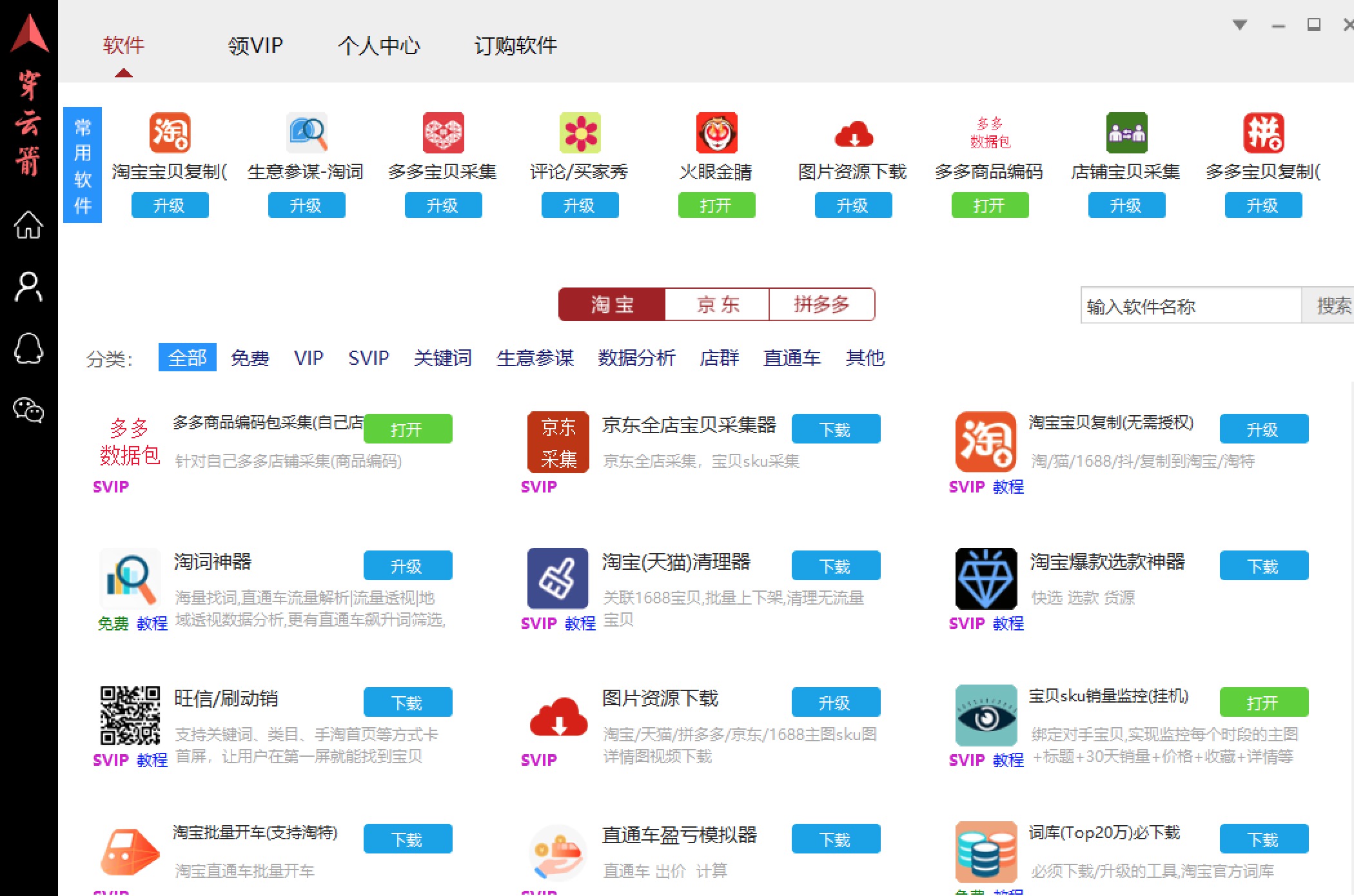Open the user profile sidebar icon

(28, 287)
